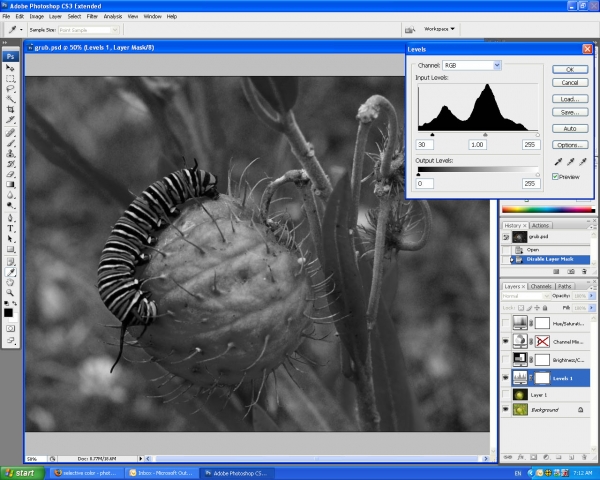Select the Zoom tool in toolbox
The image size is (600, 480).
pyautogui.click(x=10, y=293)
